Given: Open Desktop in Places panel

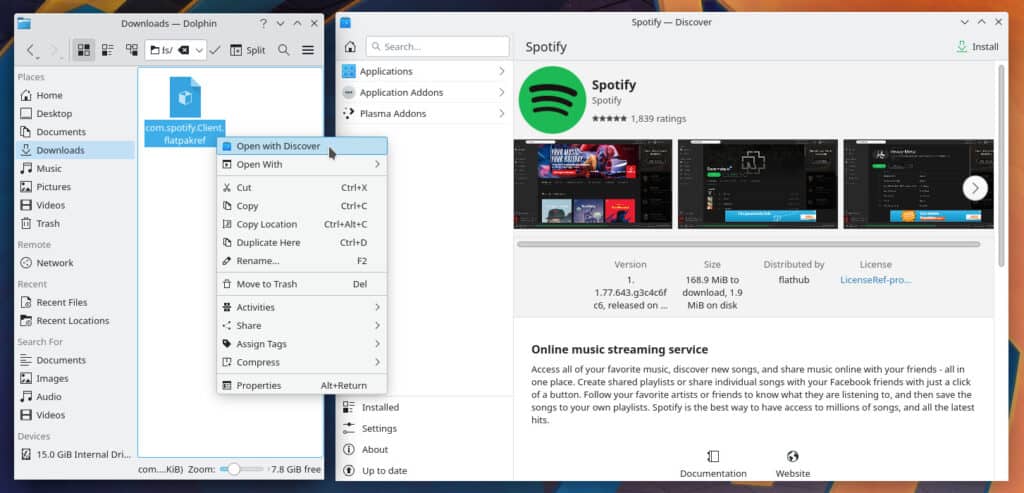Looking at the screenshot, I should point(75,114).
